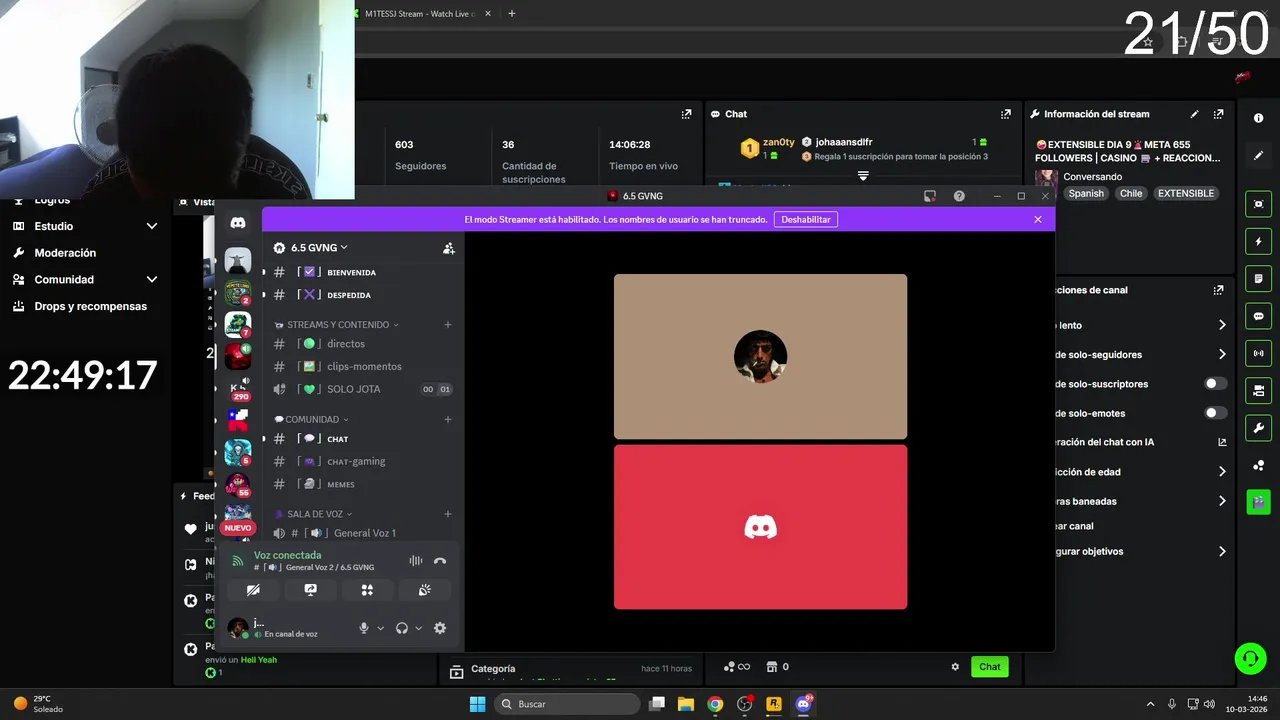Open the server with the 55 badge

(x=238, y=485)
